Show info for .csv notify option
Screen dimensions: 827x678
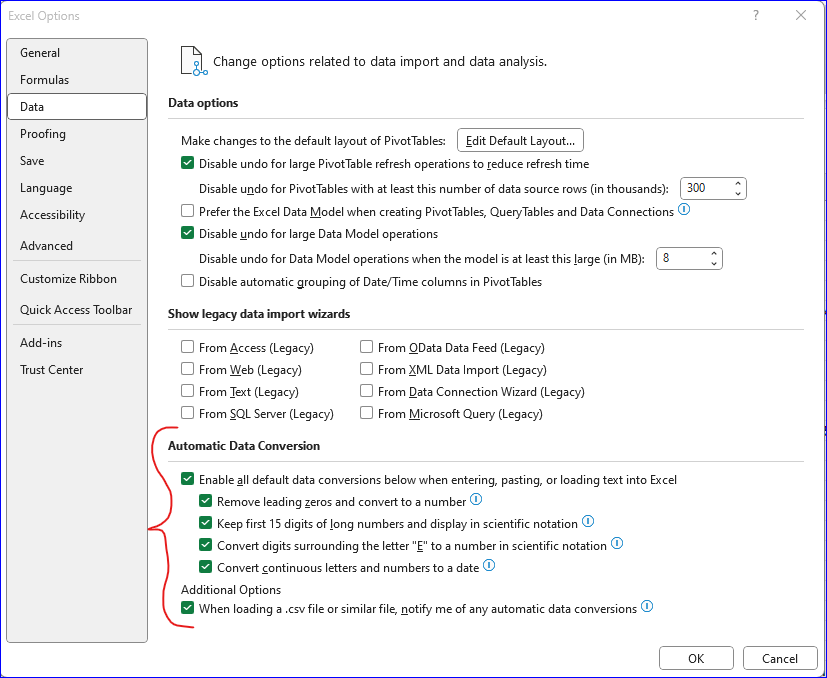click(x=647, y=606)
